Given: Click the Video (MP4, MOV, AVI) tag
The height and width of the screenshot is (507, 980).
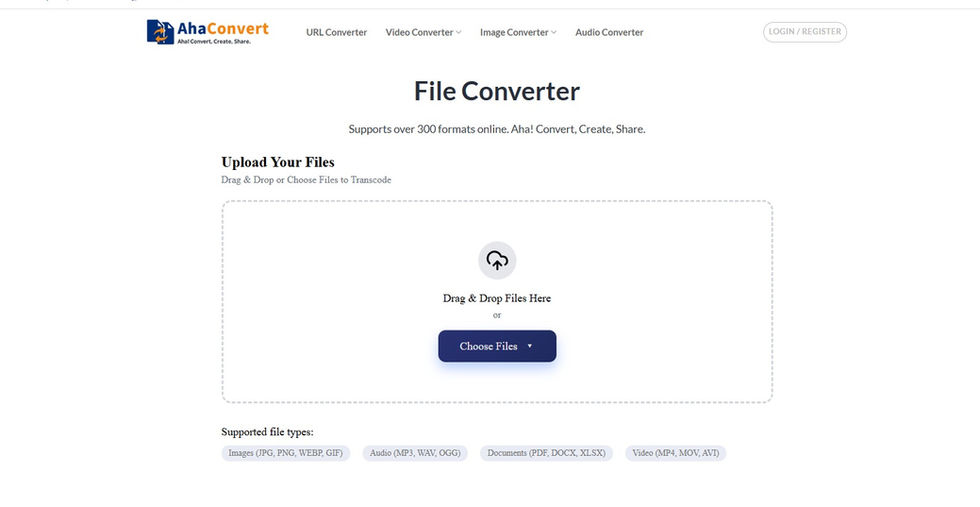Looking at the screenshot, I should pyautogui.click(x=676, y=453).
